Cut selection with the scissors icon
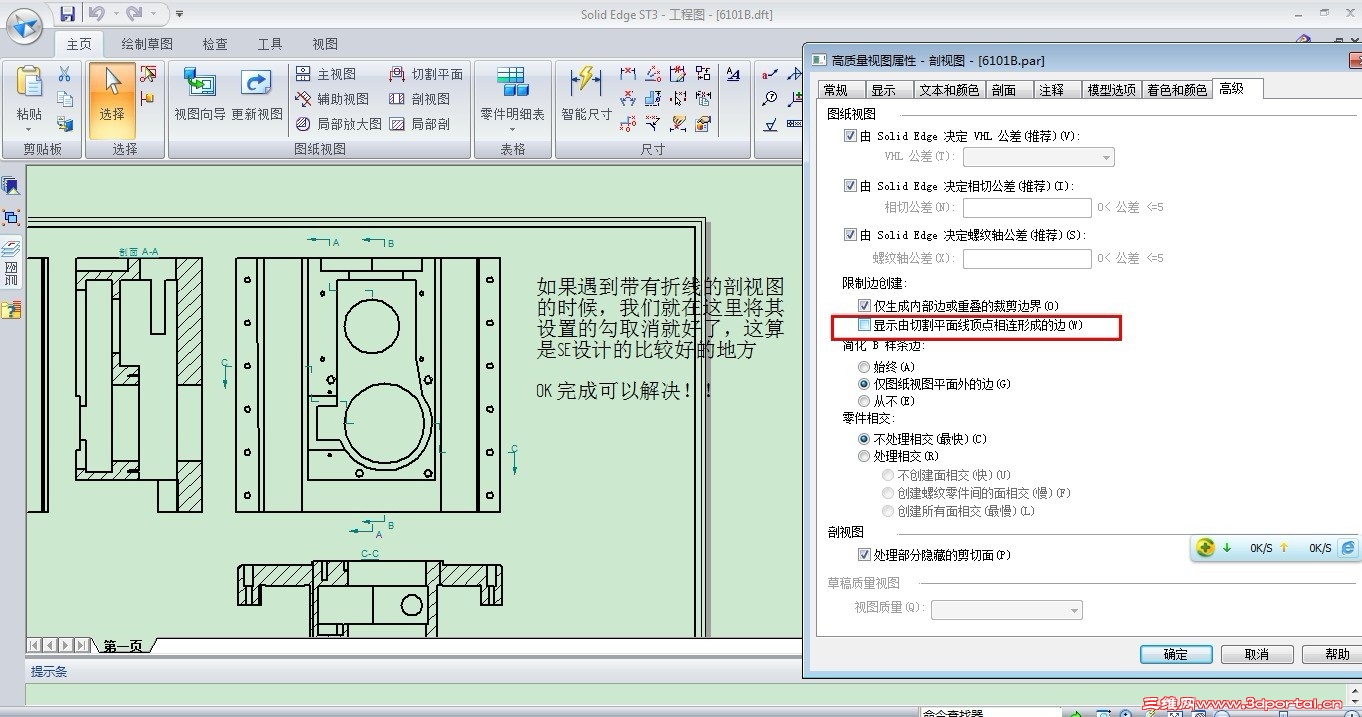Image resolution: width=1362 pixels, height=717 pixels. (65, 74)
